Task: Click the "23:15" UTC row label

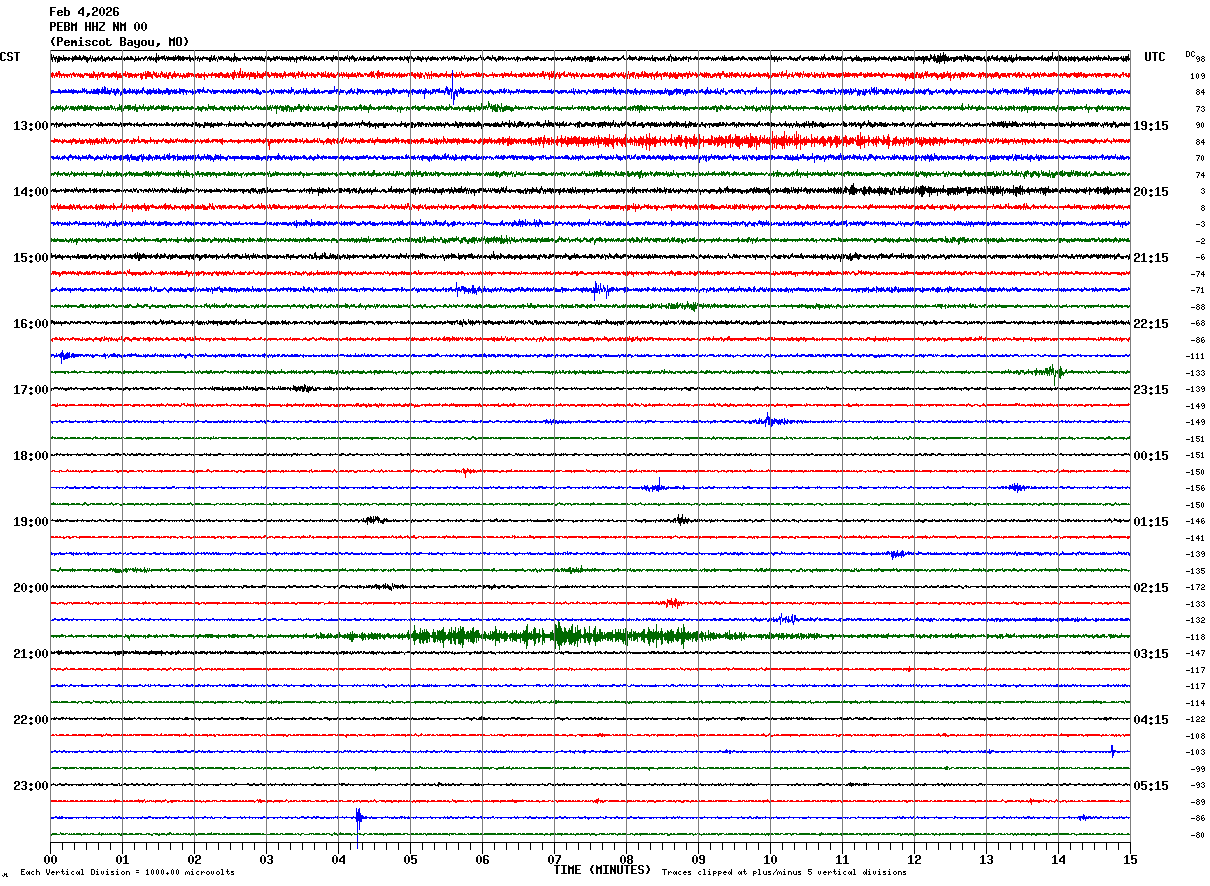Action: [x=1151, y=390]
